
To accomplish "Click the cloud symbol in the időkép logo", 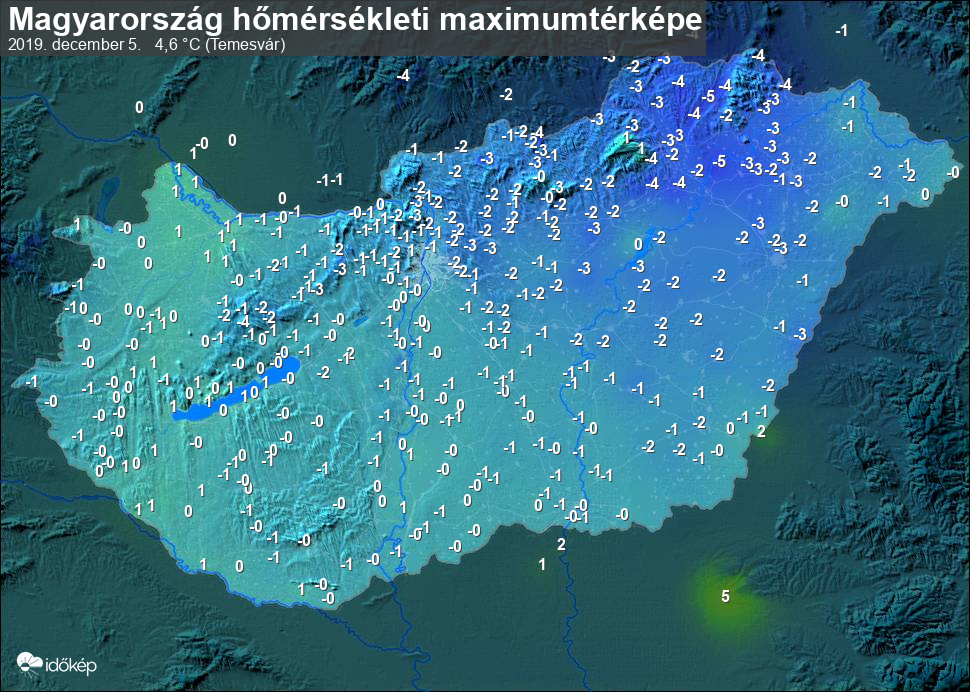I will [30, 663].
